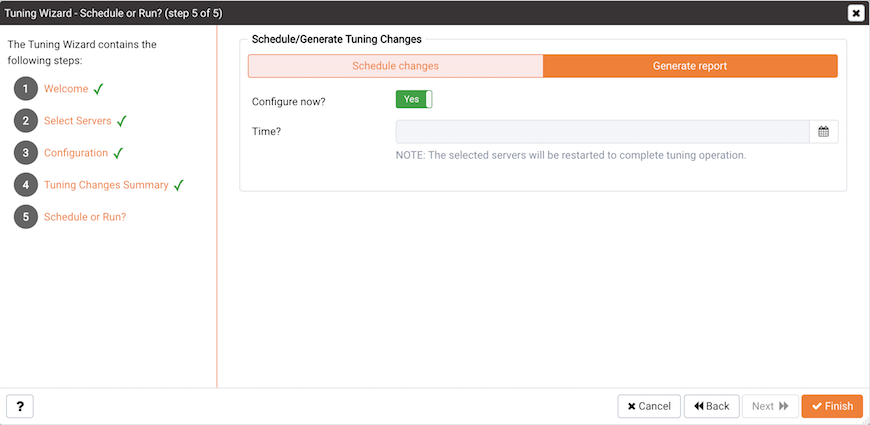
Task: Cancel the tuning wizard
Action: pos(649,406)
